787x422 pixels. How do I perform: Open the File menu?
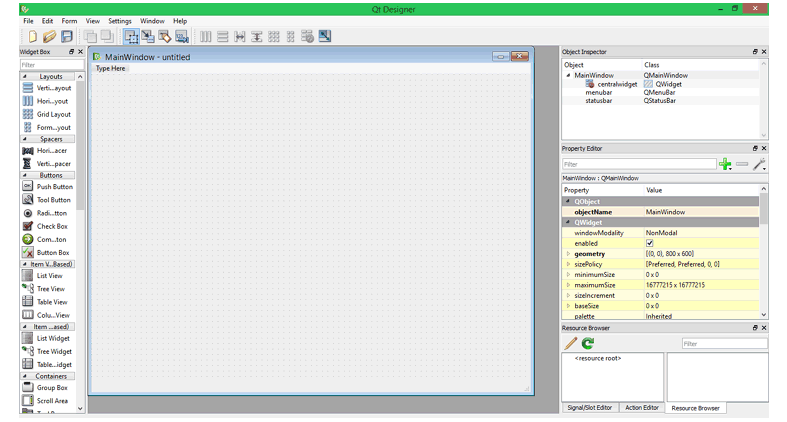click(x=29, y=21)
